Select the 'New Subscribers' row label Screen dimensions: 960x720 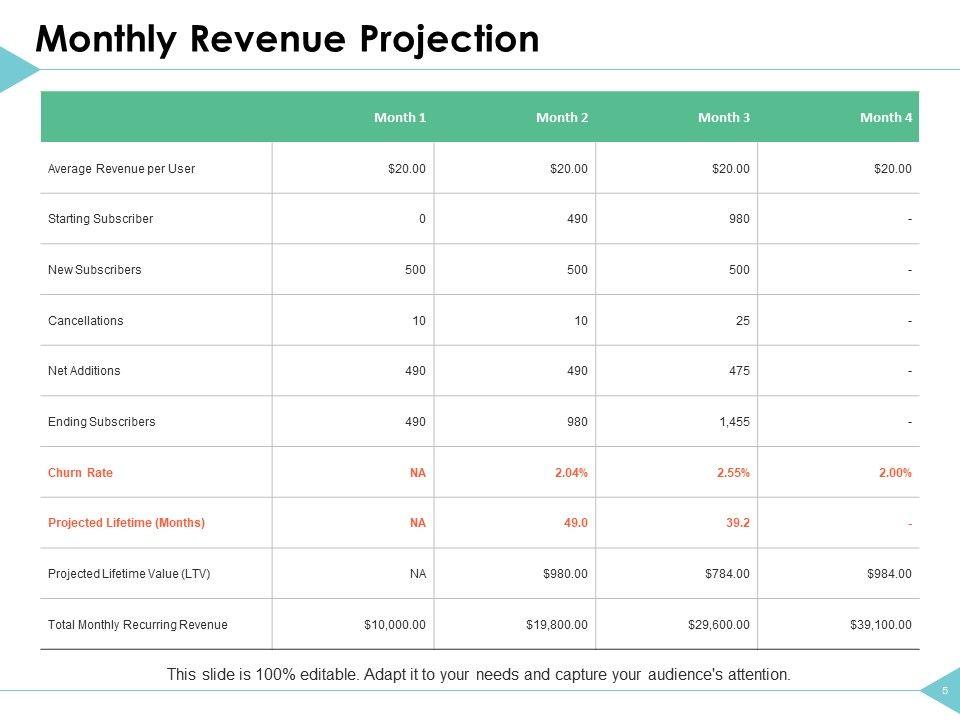pyautogui.click(x=94, y=269)
